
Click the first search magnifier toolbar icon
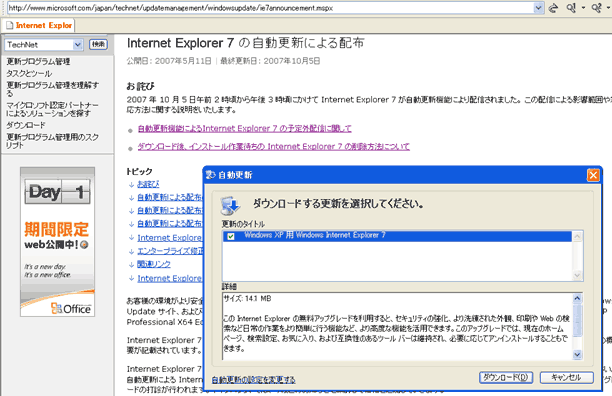[571, 8]
